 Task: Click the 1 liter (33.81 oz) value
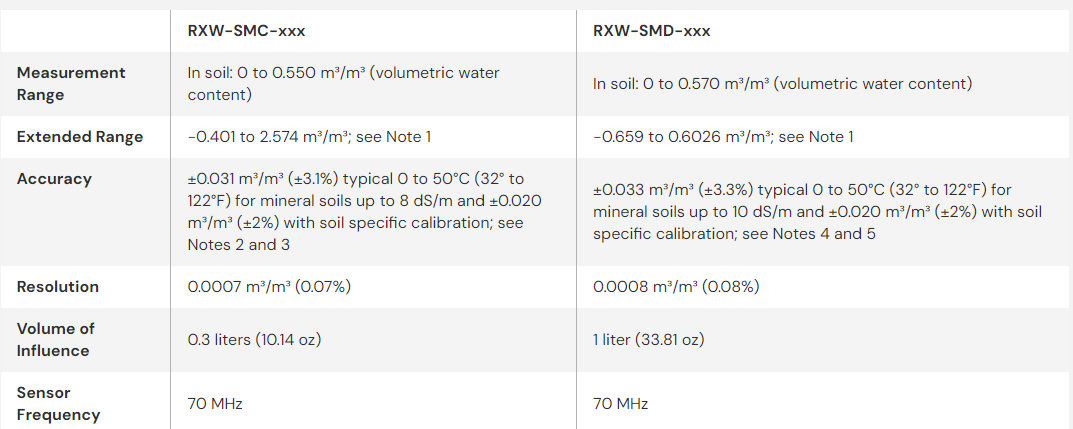point(648,340)
